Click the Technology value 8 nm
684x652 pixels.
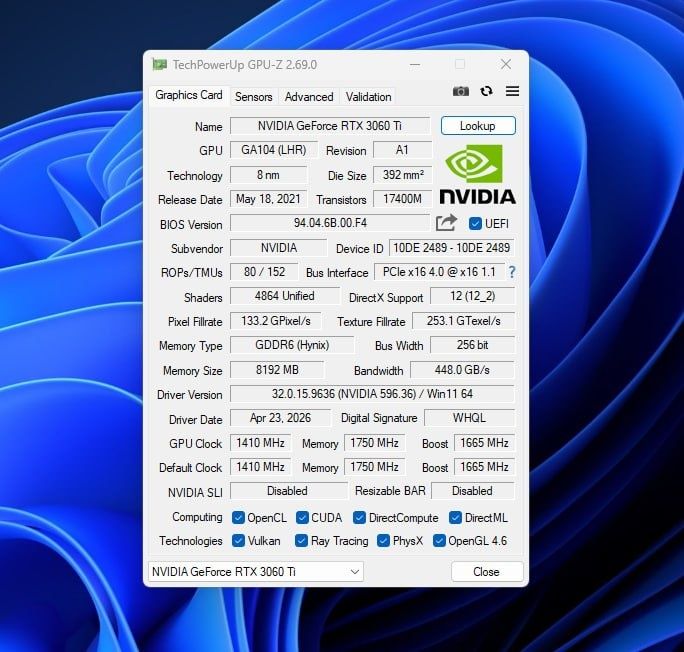[x=268, y=175]
